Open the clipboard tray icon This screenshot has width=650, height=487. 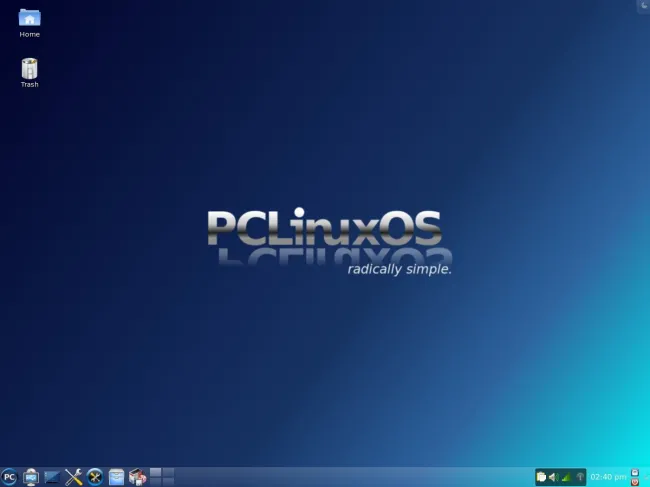click(541, 477)
